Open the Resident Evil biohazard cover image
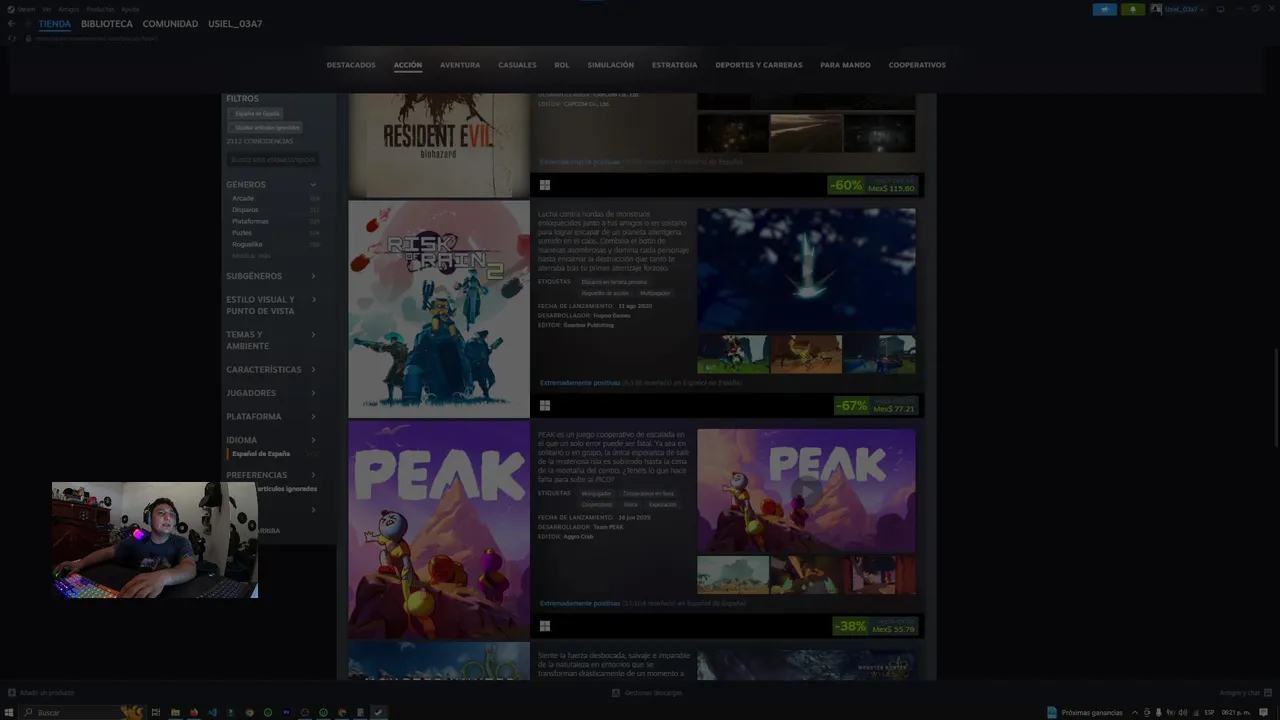Screen dimensions: 1280x720 click(439, 146)
